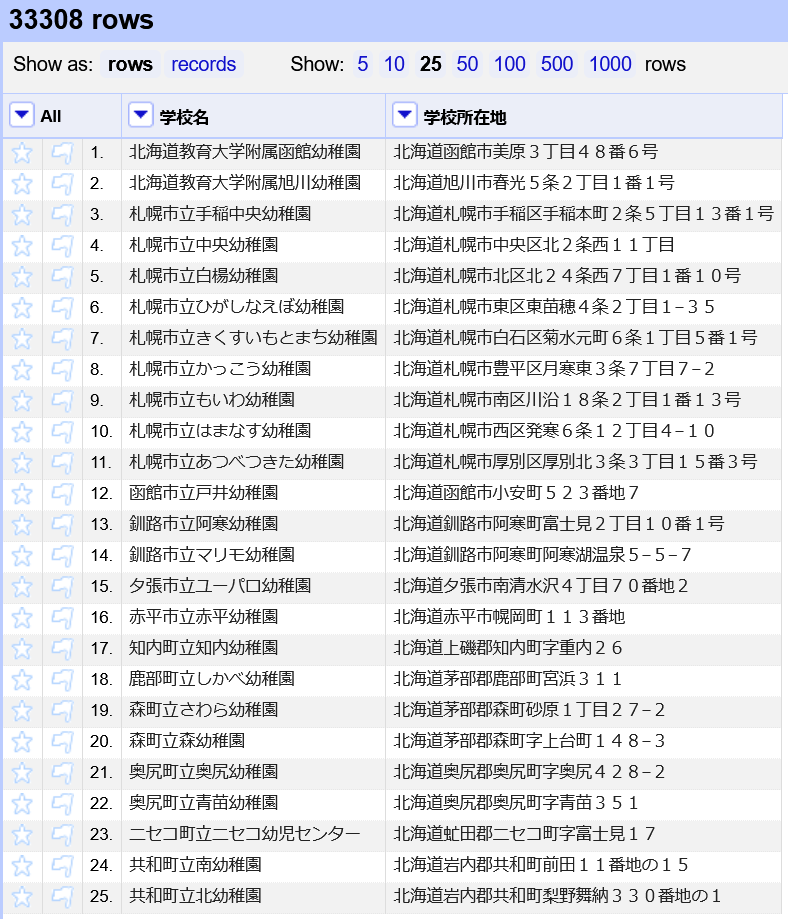
Task: Flag row 24 共和町立南幼稚園
Action: pos(62,867)
